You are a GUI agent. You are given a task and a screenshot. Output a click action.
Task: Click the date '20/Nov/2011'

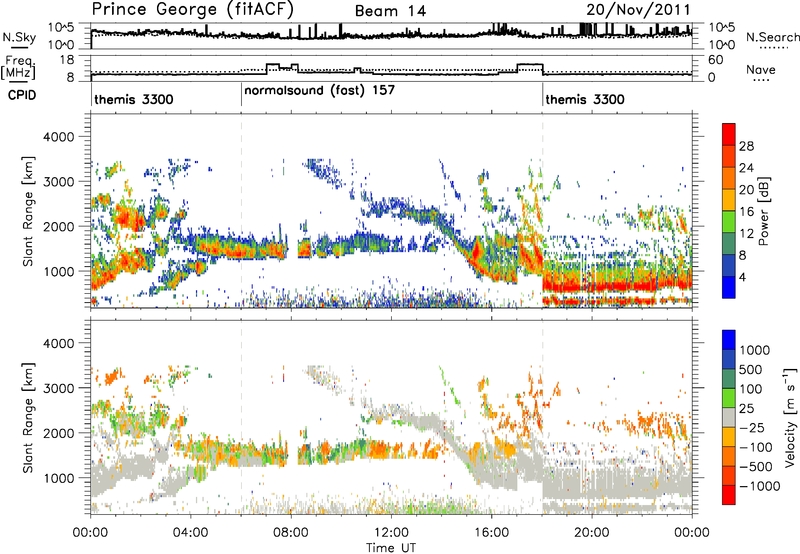(x=638, y=10)
